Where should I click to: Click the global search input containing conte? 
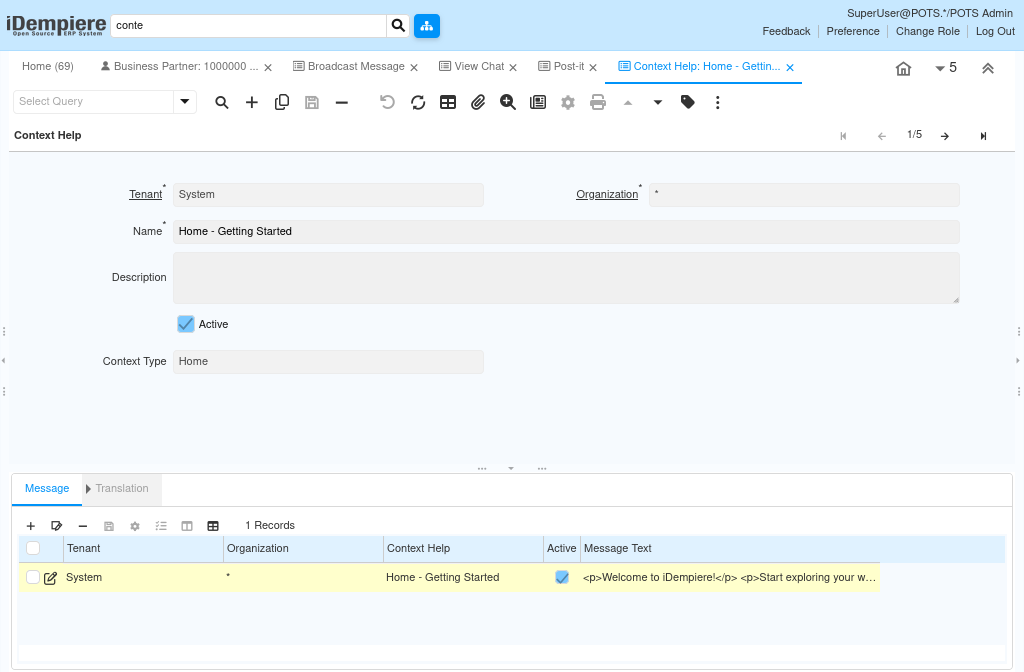[249, 25]
